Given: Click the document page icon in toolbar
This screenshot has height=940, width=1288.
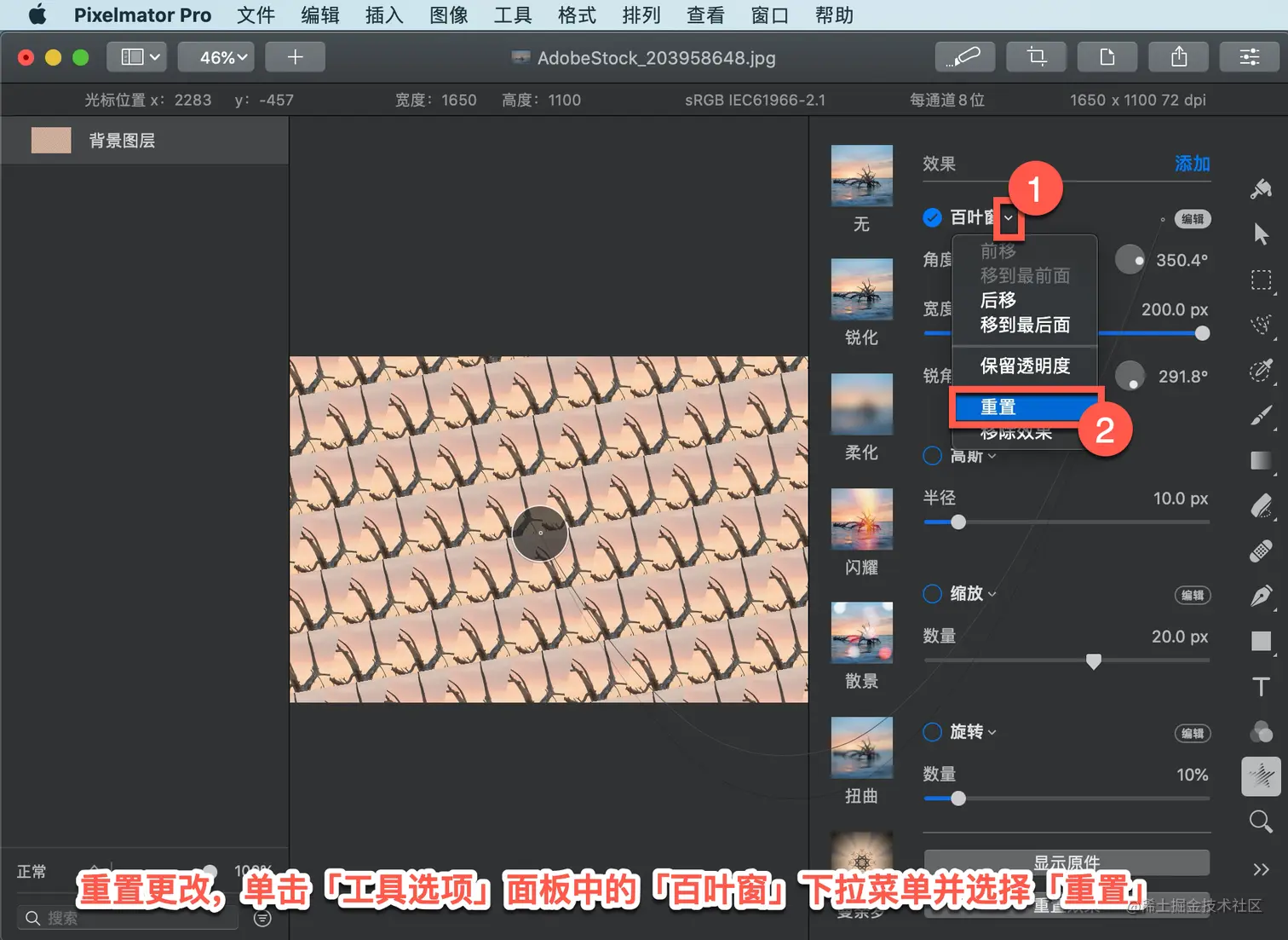Looking at the screenshot, I should [x=1107, y=57].
